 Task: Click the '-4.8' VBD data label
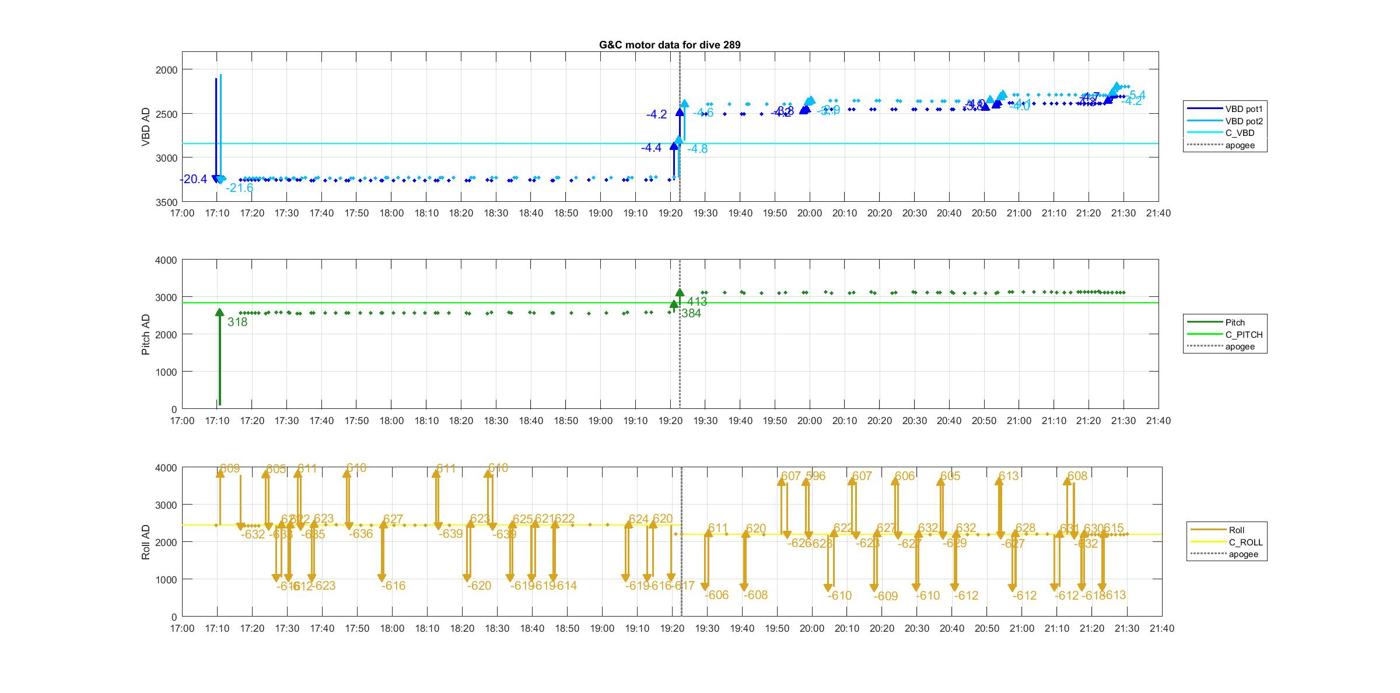(x=698, y=149)
